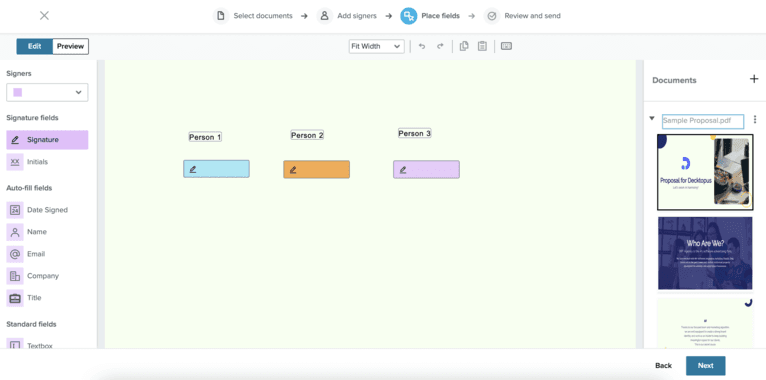Screen dimensions: 766x380
Task: Click the Back button
Action: coord(663,365)
